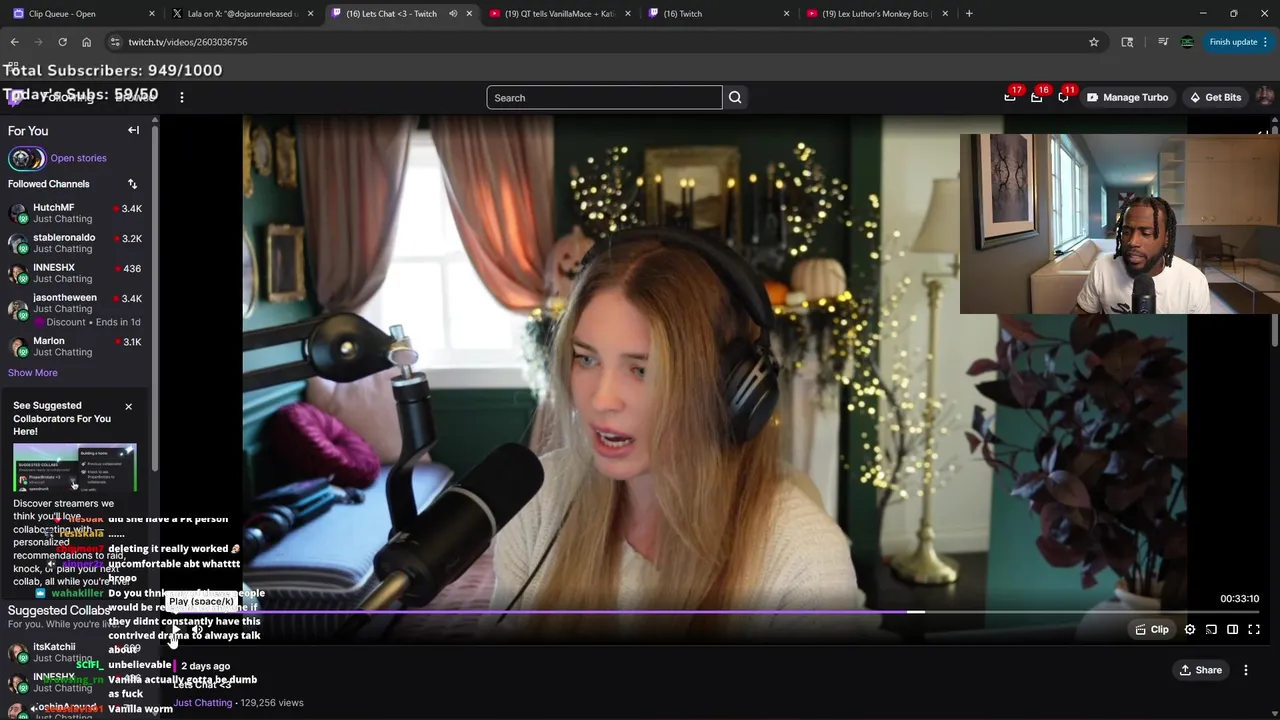Viewport: 1280px width, 720px height.
Task: Click Manage Turbo button
Action: tap(1127, 97)
